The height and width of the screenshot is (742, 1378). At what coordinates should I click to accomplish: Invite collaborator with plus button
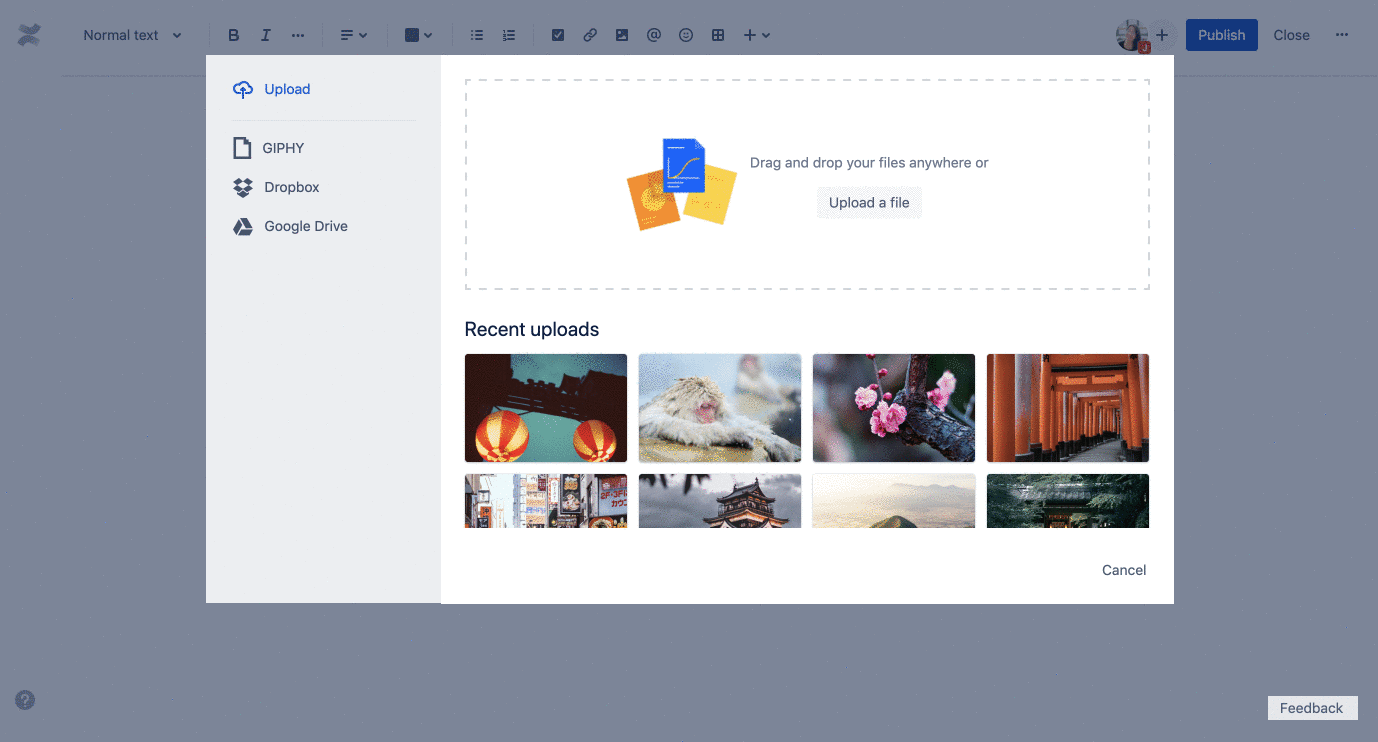(x=1162, y=35)
